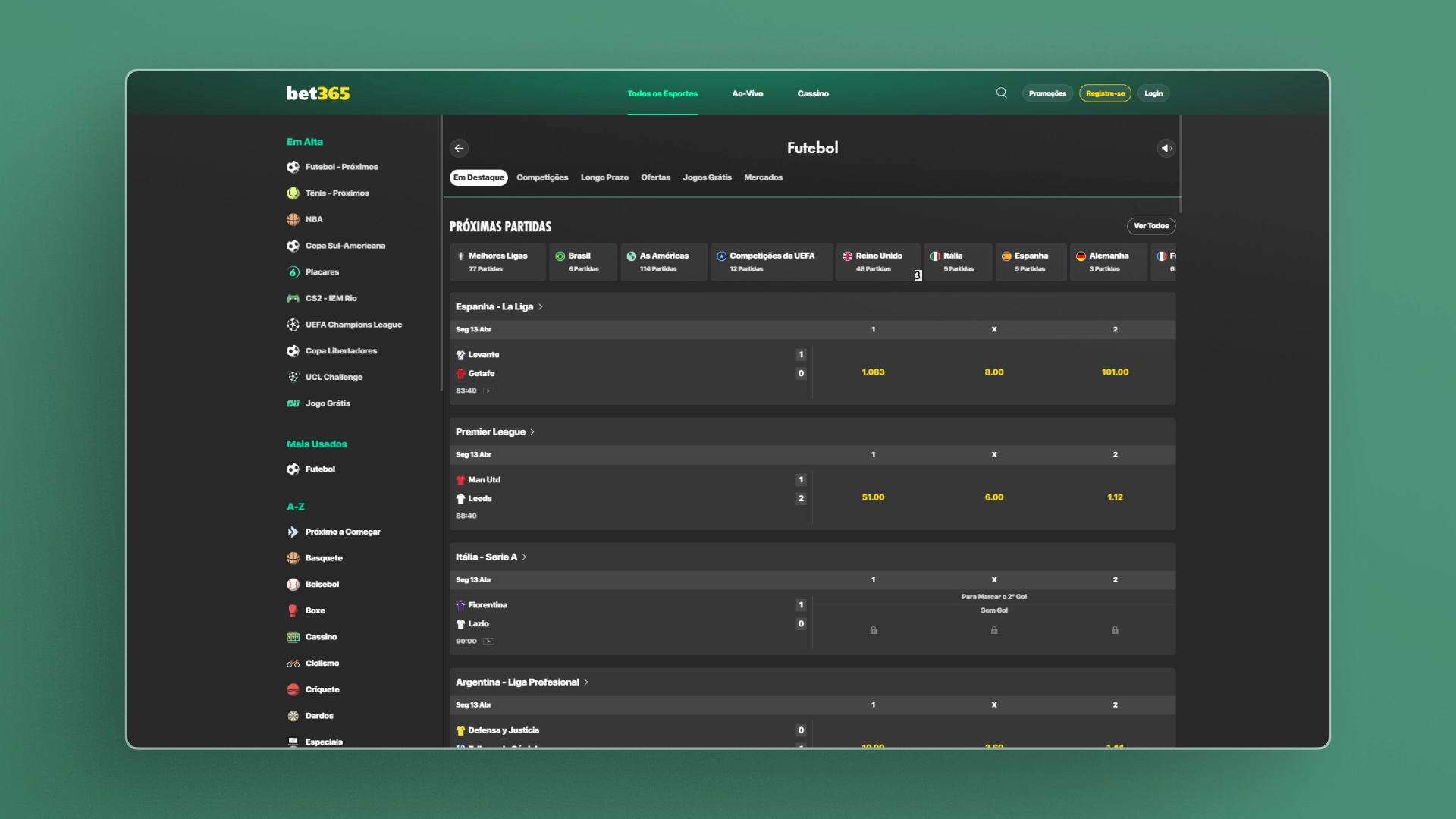Filter by Itália matches
Viewport: 1456px width, 819px height.
958,262
